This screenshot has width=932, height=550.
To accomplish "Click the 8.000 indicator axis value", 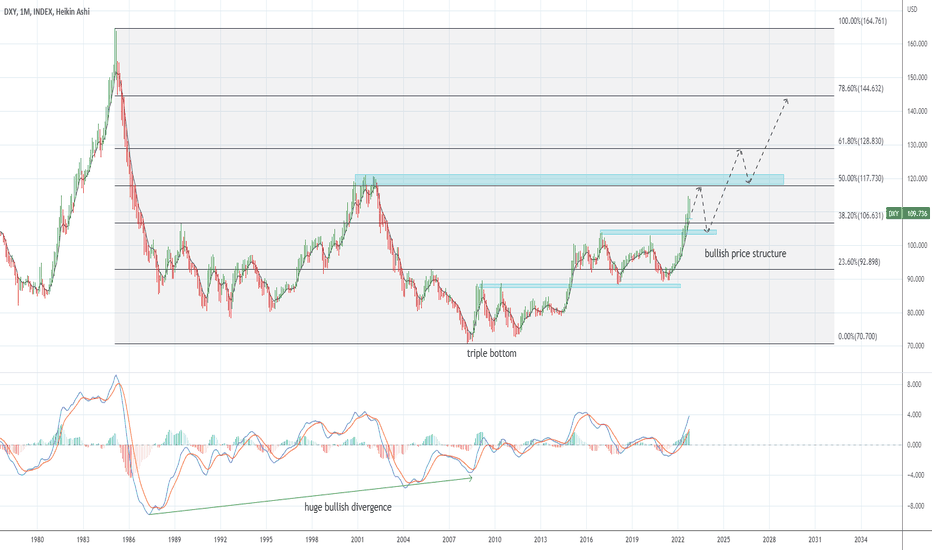I will (914, 385).
